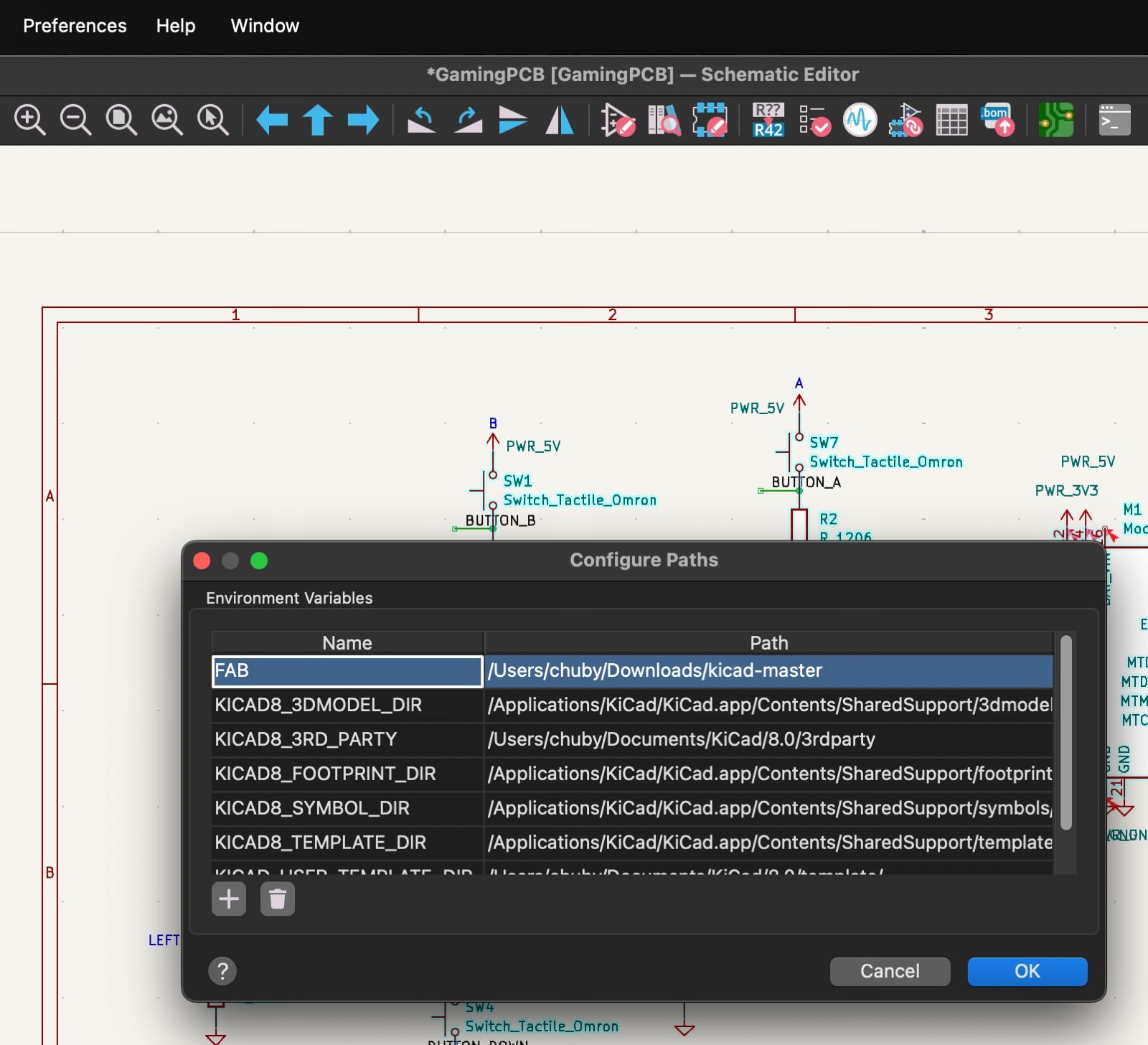Screen dimensions: 1148x1045
Task: Select the KICAD8_FOOTPRINT_DIR name cell
Action: coord(347,774)
